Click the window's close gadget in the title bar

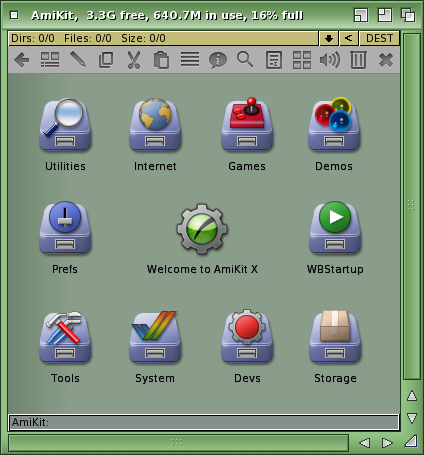pyautogui.click(x=14, y=15)
